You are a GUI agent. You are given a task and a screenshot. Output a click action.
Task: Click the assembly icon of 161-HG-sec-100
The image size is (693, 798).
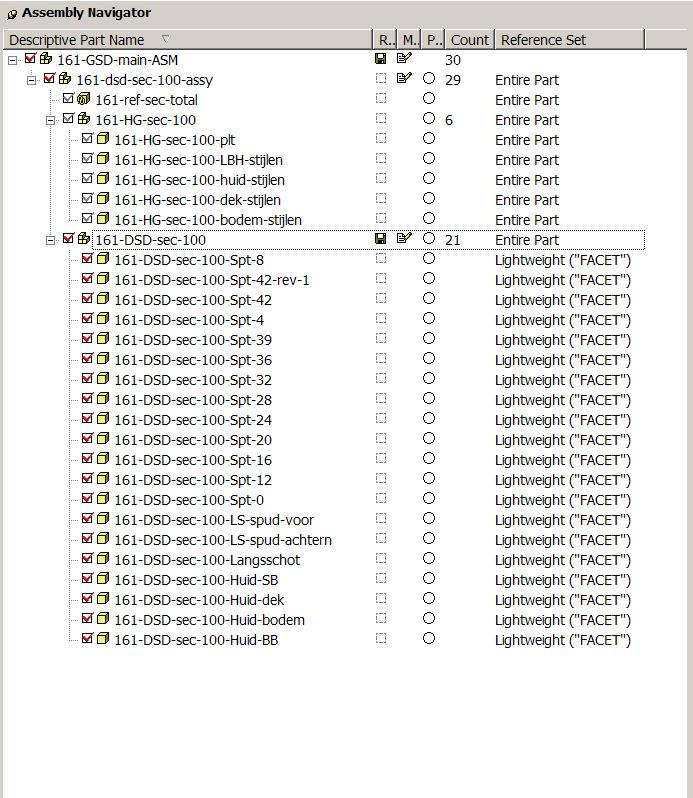[84, 119]
